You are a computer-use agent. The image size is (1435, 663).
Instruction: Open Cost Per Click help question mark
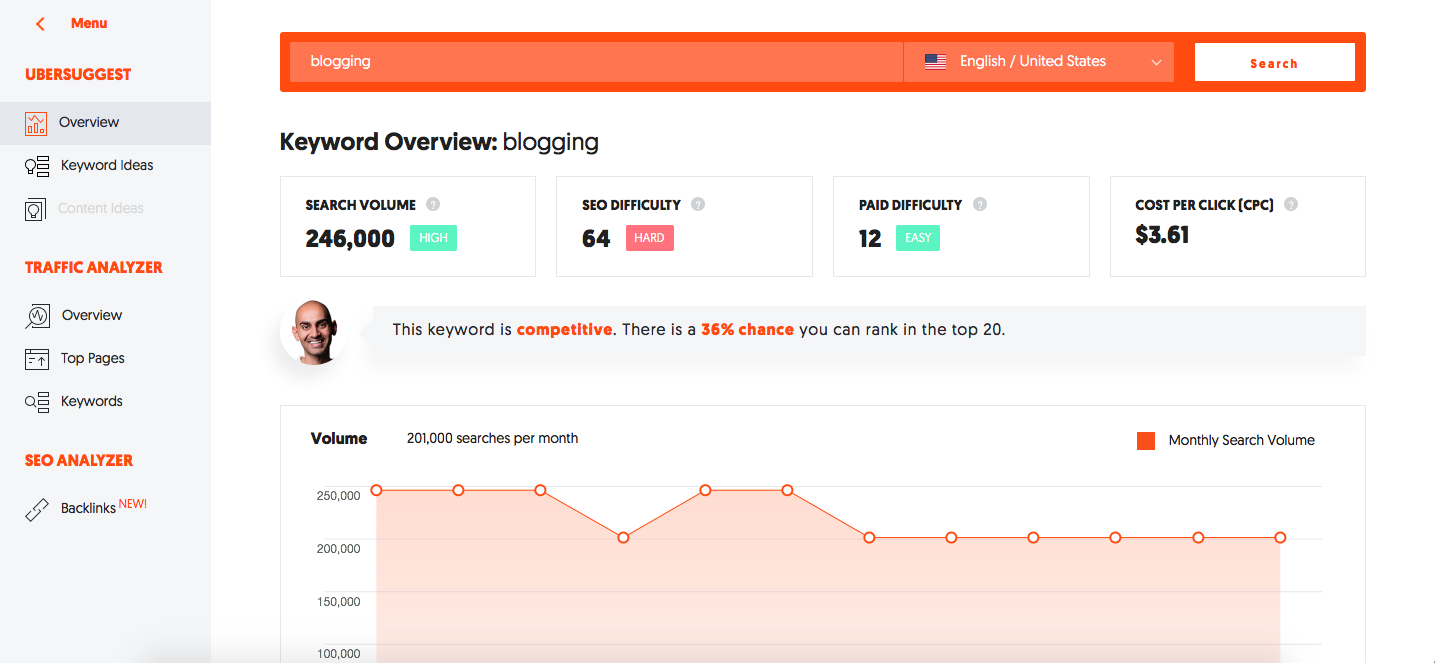point(1291,204)
